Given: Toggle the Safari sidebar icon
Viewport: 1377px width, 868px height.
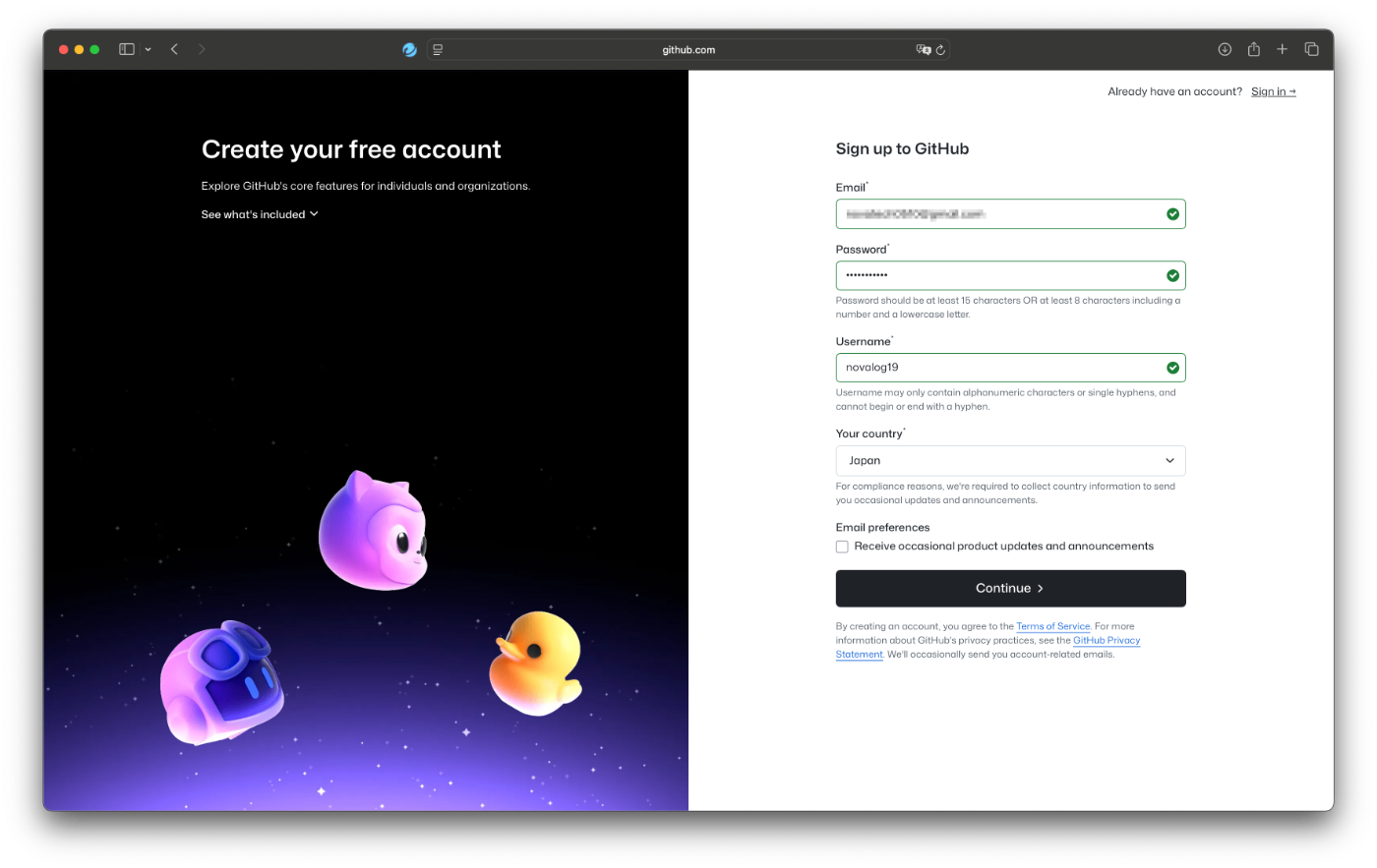Looking at the screenshot, I should coord(127,49).
